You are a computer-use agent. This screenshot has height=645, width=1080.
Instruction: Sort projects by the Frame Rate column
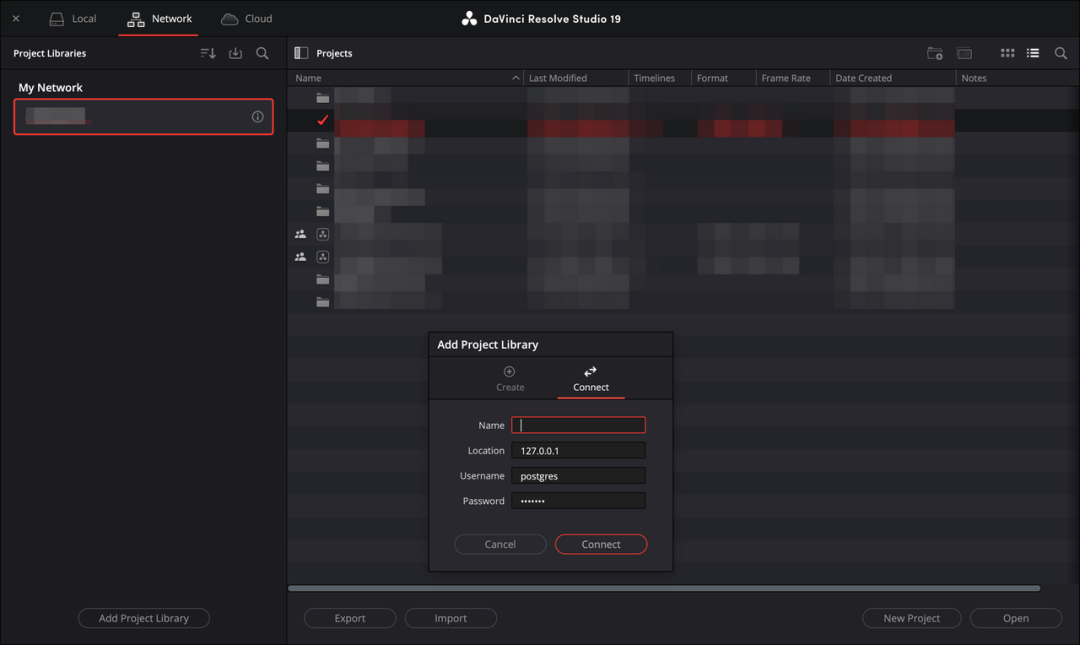point(793,78)
